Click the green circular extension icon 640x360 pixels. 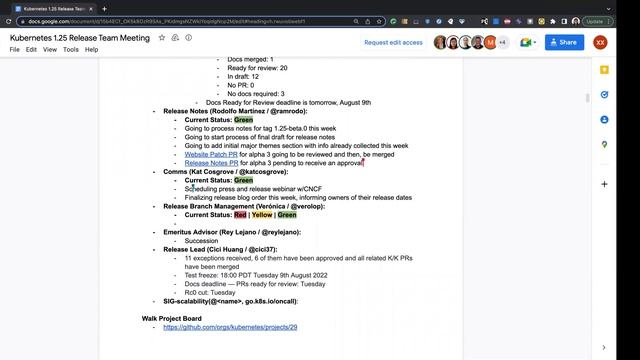[393, 21]
